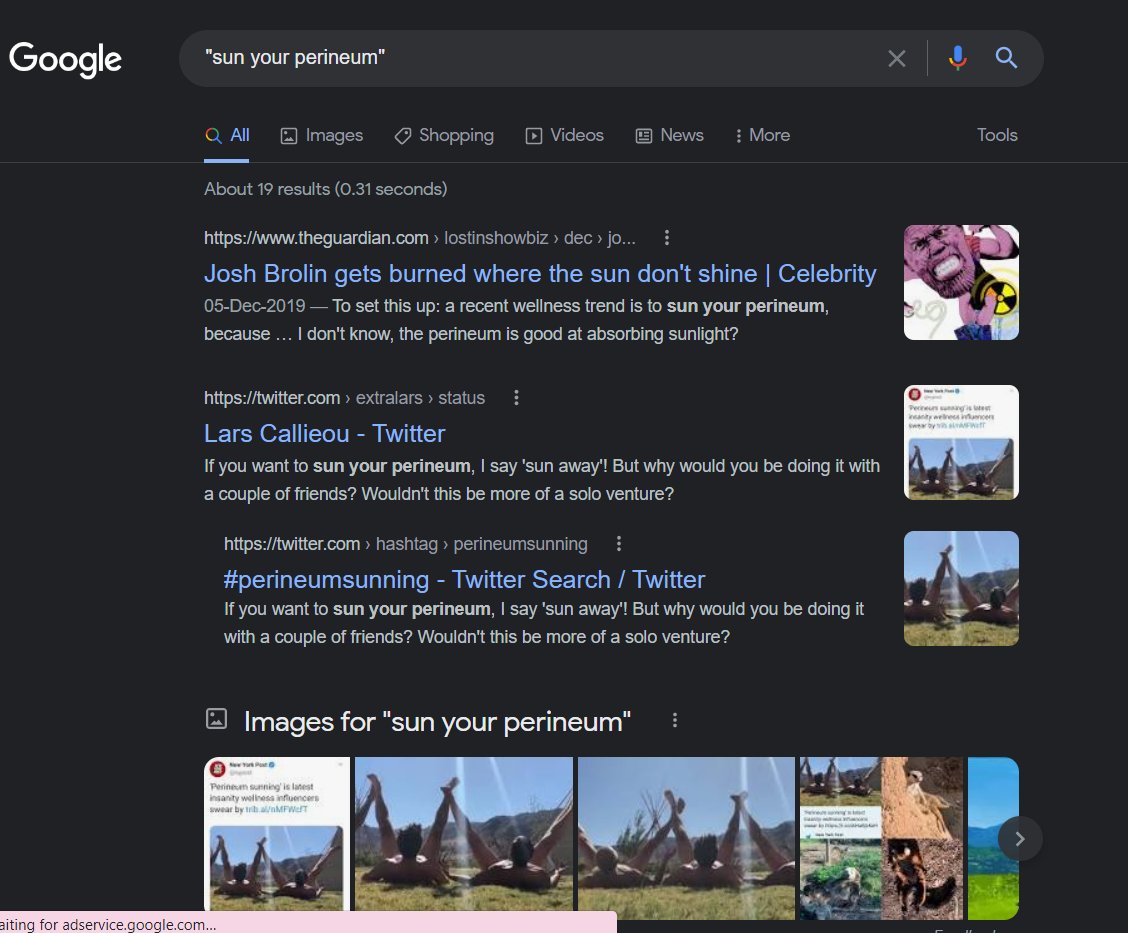Screen dimensions: 1128x933
Task: Click the Images for section picture icon
Action: (x=216, y=719)
